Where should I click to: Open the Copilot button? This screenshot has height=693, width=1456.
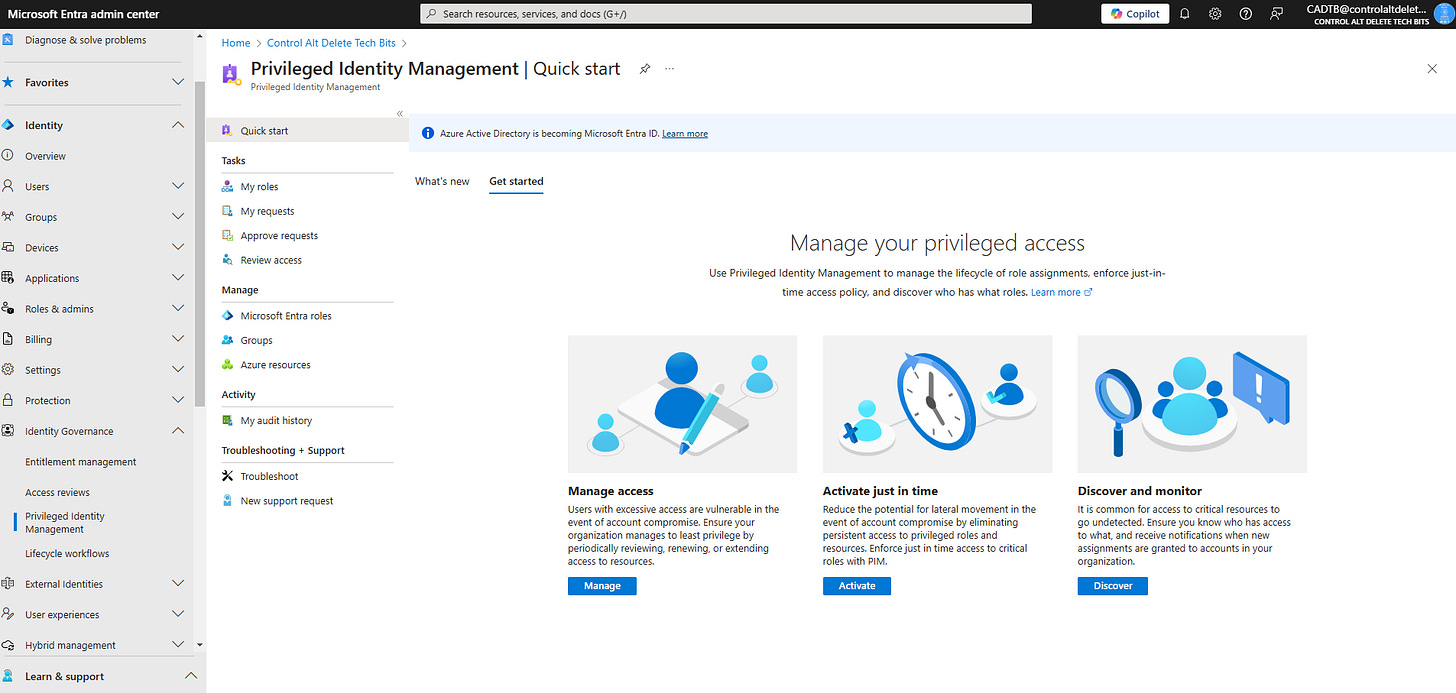tap(1135, 14)
